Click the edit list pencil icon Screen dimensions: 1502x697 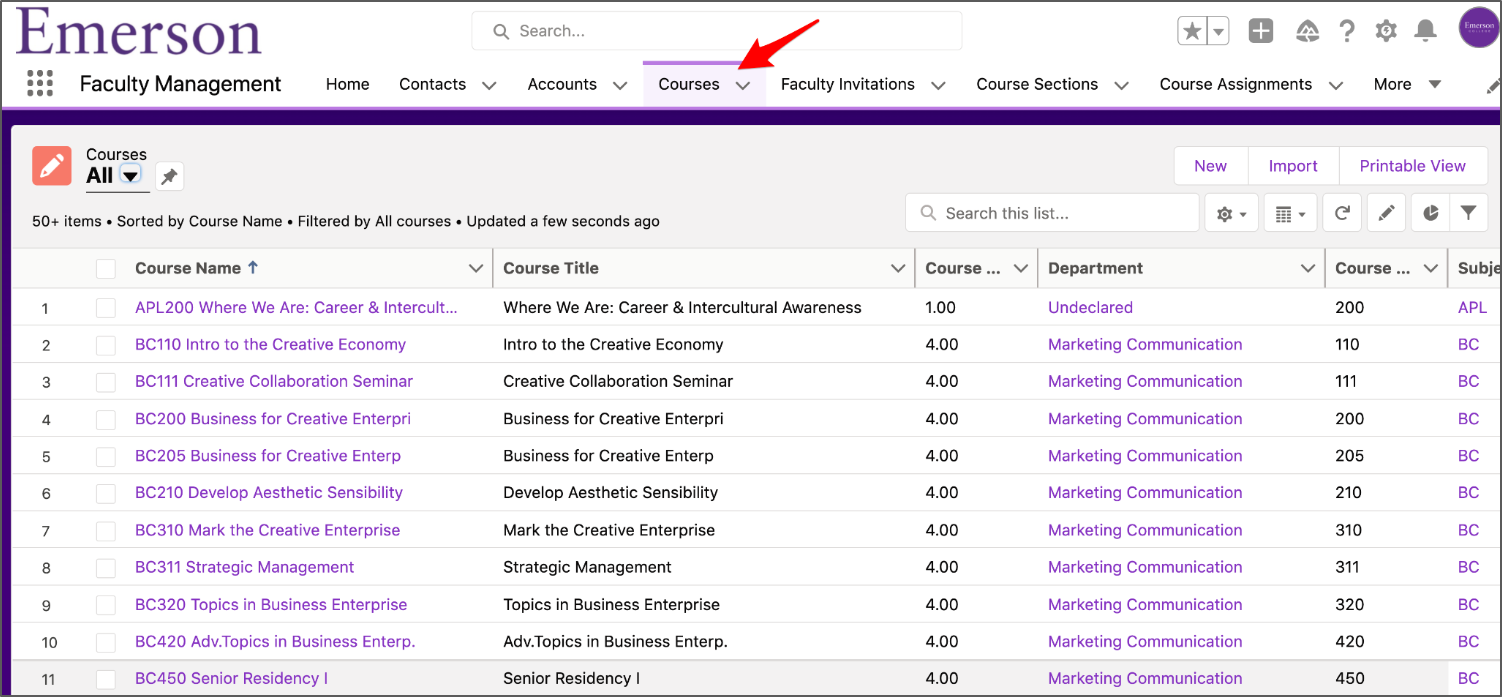(x=1386, y=213)
